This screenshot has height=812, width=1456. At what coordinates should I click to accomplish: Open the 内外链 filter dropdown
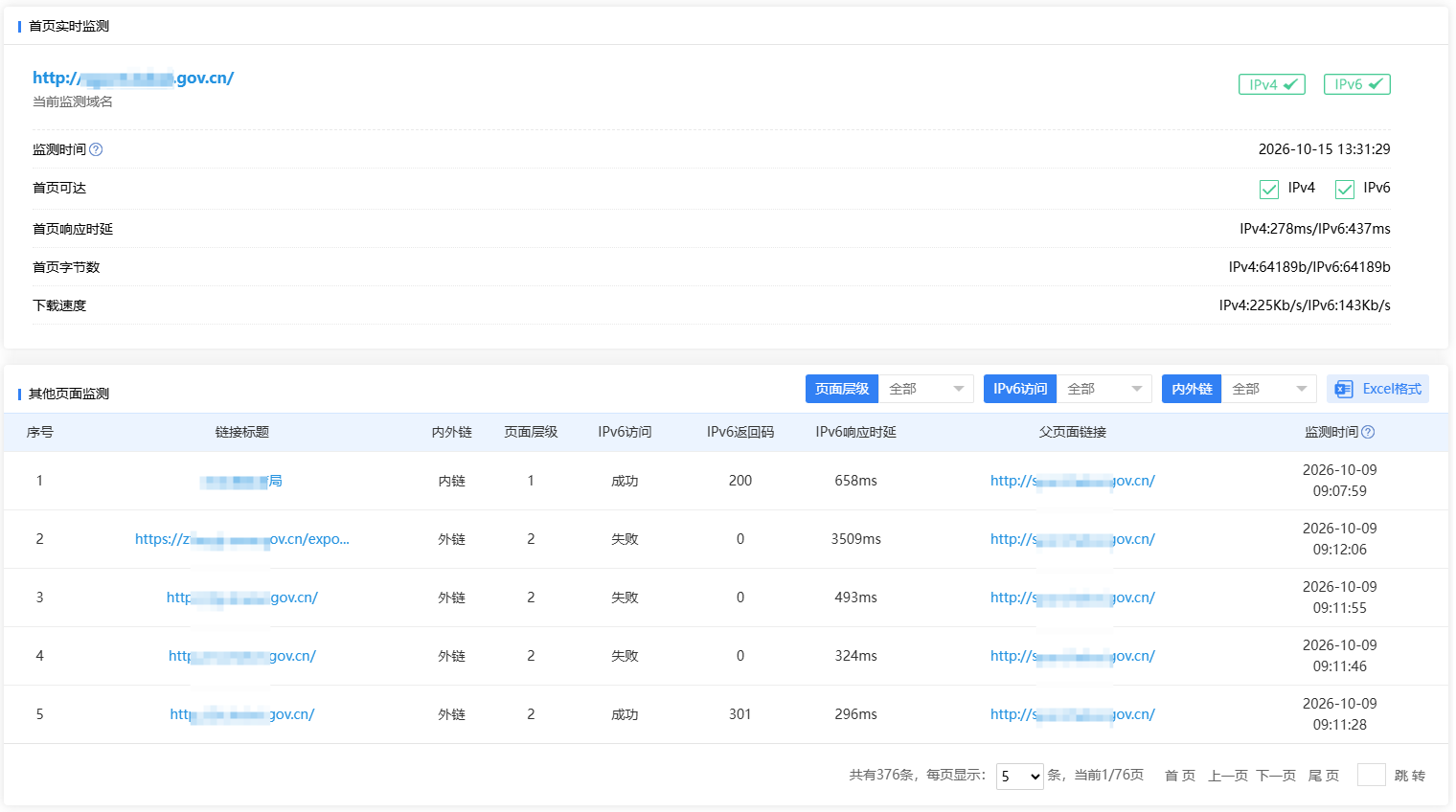[x=1269, y=389]
